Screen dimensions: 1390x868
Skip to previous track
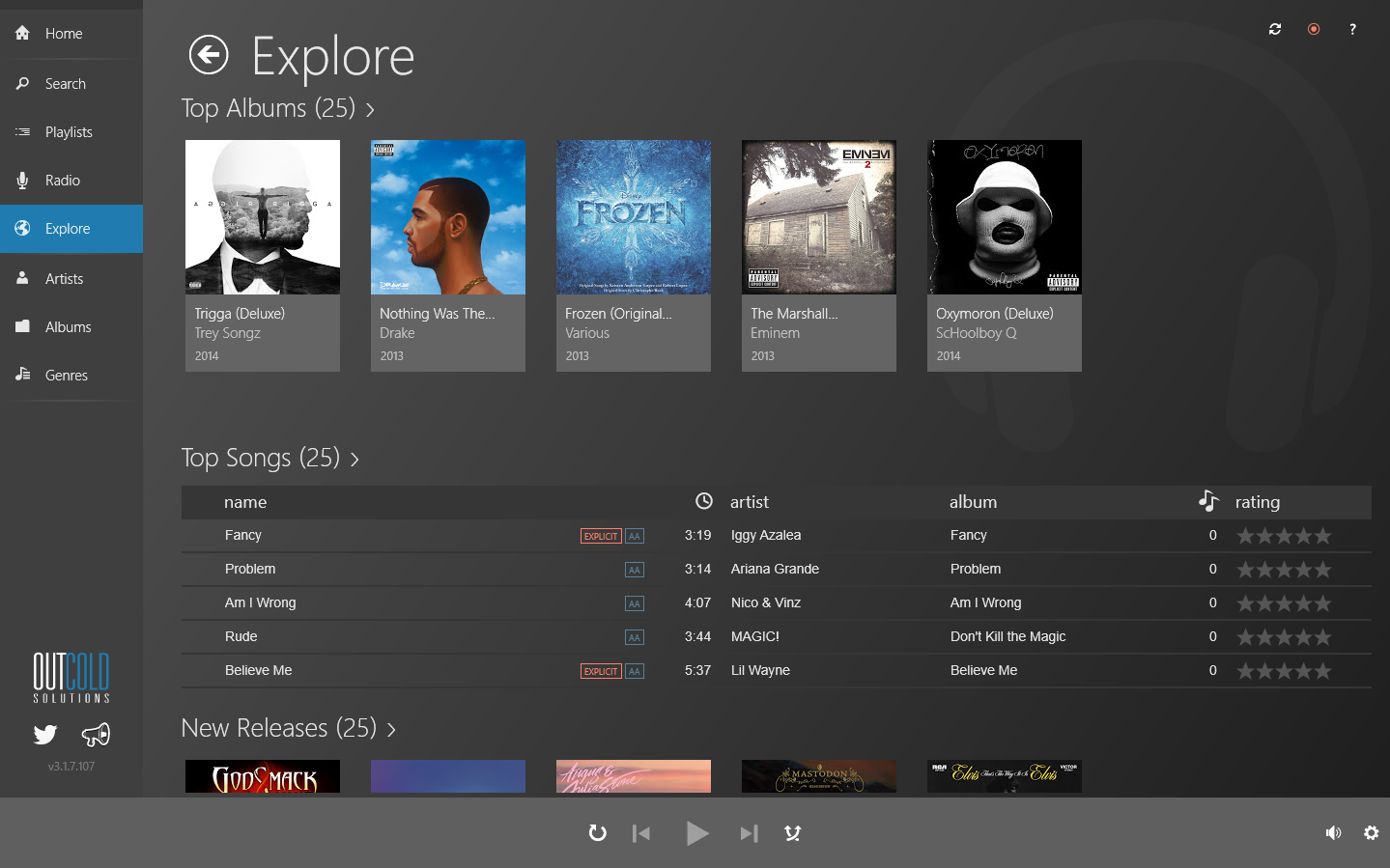[x=641, y=833]
